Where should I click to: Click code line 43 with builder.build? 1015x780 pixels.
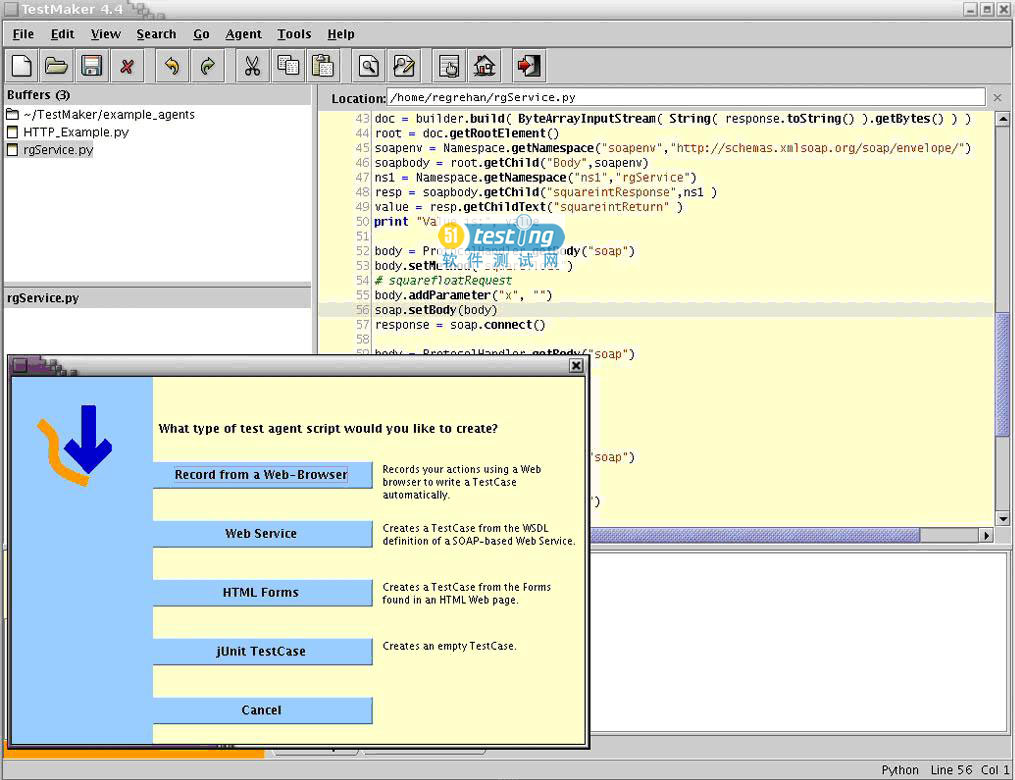click(x=673, y=118)
